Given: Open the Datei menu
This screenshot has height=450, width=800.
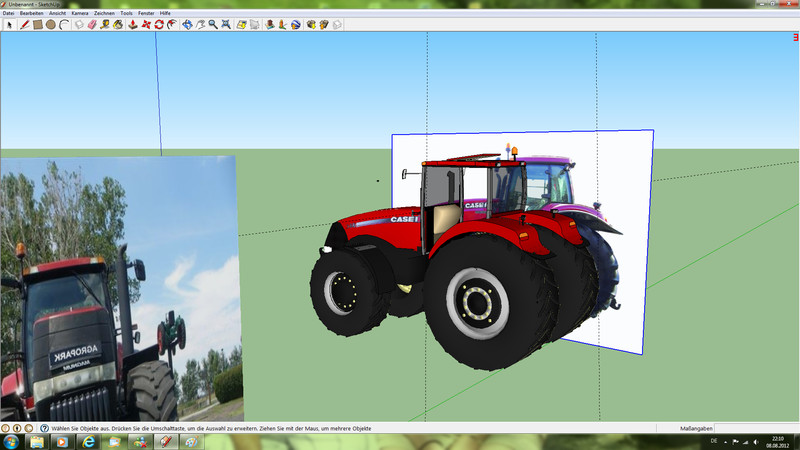Looking at the screenshot, I should click(9, 13).
